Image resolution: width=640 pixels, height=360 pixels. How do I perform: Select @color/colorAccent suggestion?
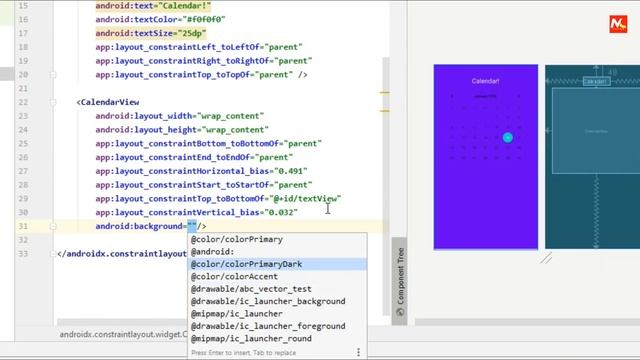pyautogui.click(x=277, y=276)
